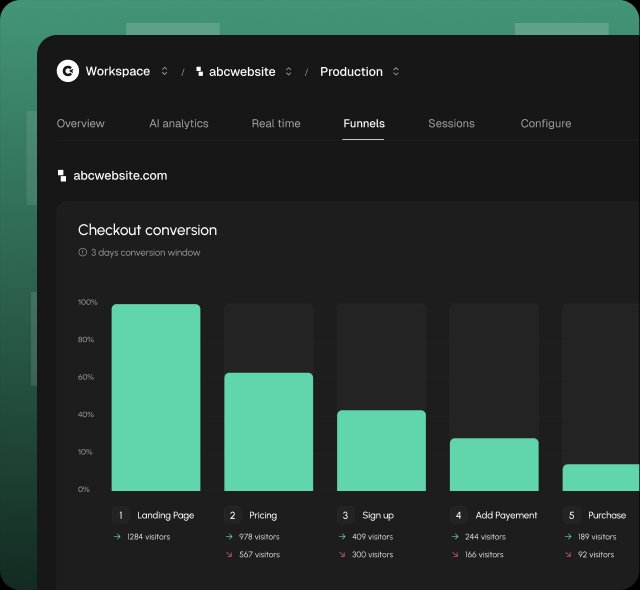Click the Production breadcrumb label
The height and width of the screenshot is (590, 640).
(x=351, y=72)
